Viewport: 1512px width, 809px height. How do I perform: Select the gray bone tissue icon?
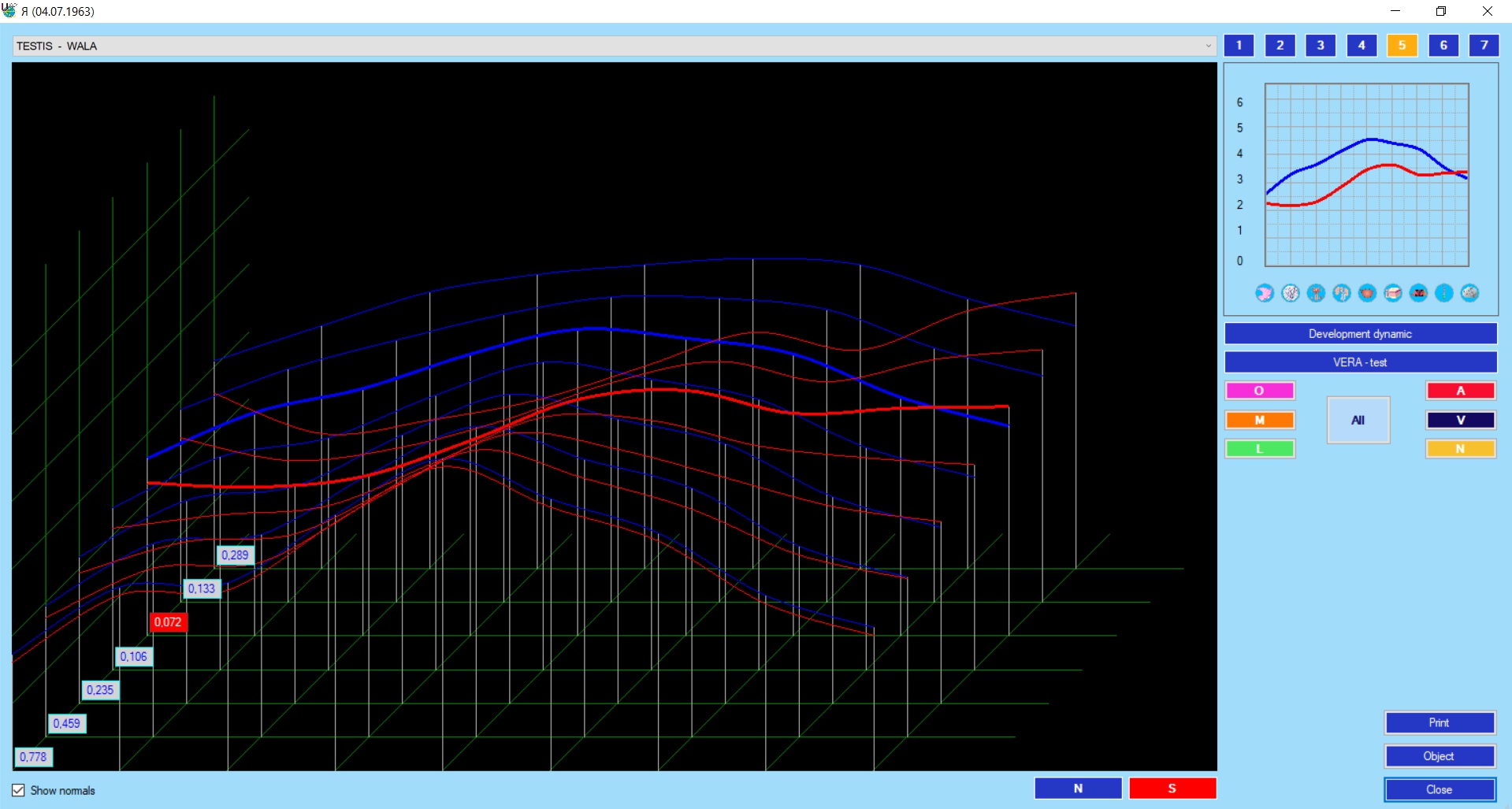click(x=1470, y=293)
